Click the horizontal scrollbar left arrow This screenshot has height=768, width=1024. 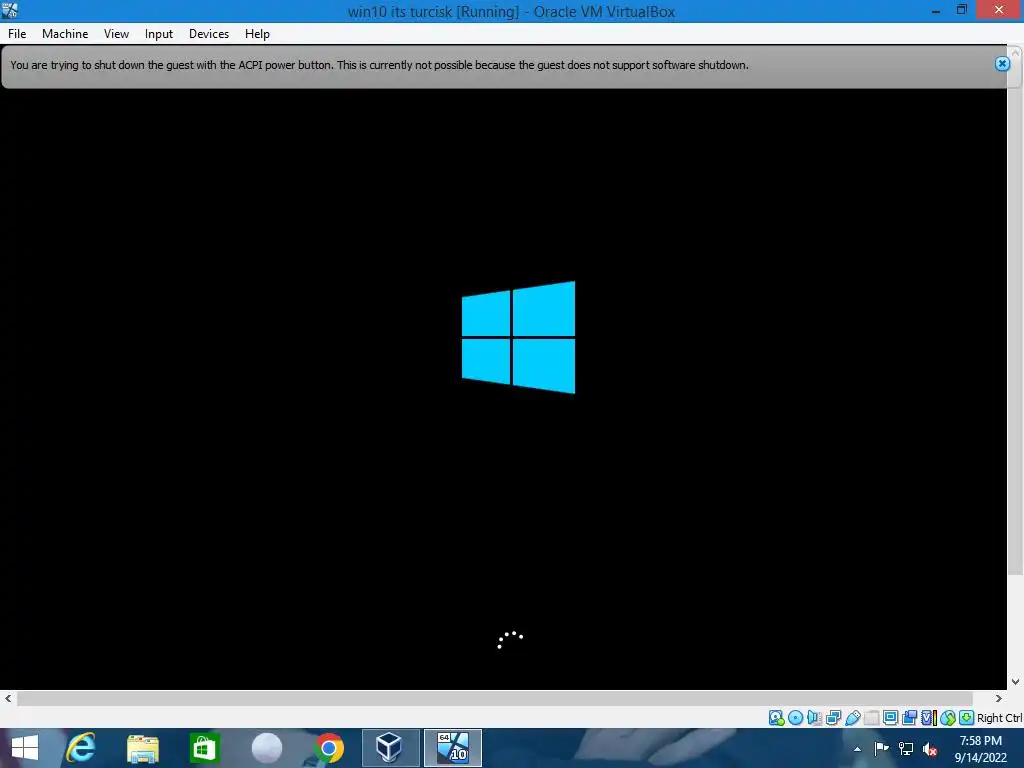8,698
